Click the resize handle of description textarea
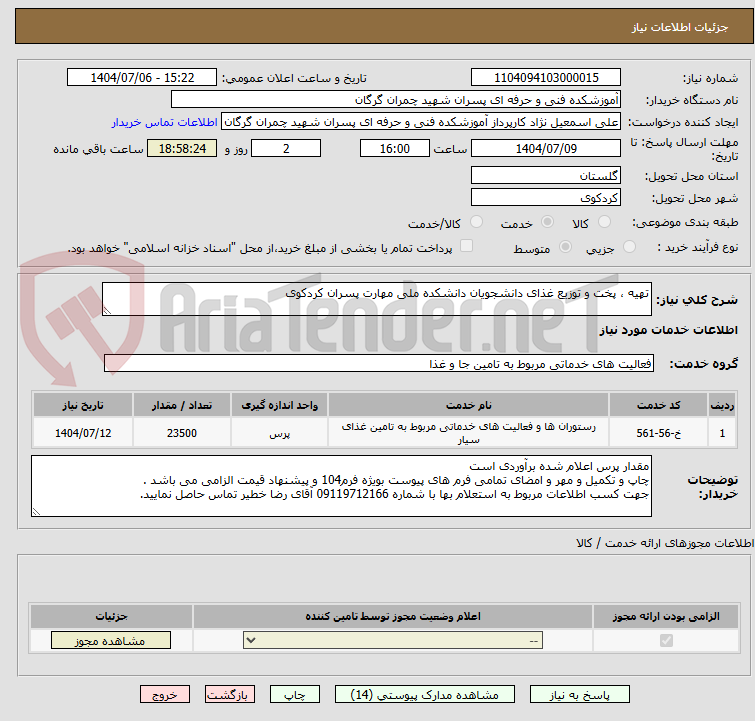755x721 pixels. (107, 311)
